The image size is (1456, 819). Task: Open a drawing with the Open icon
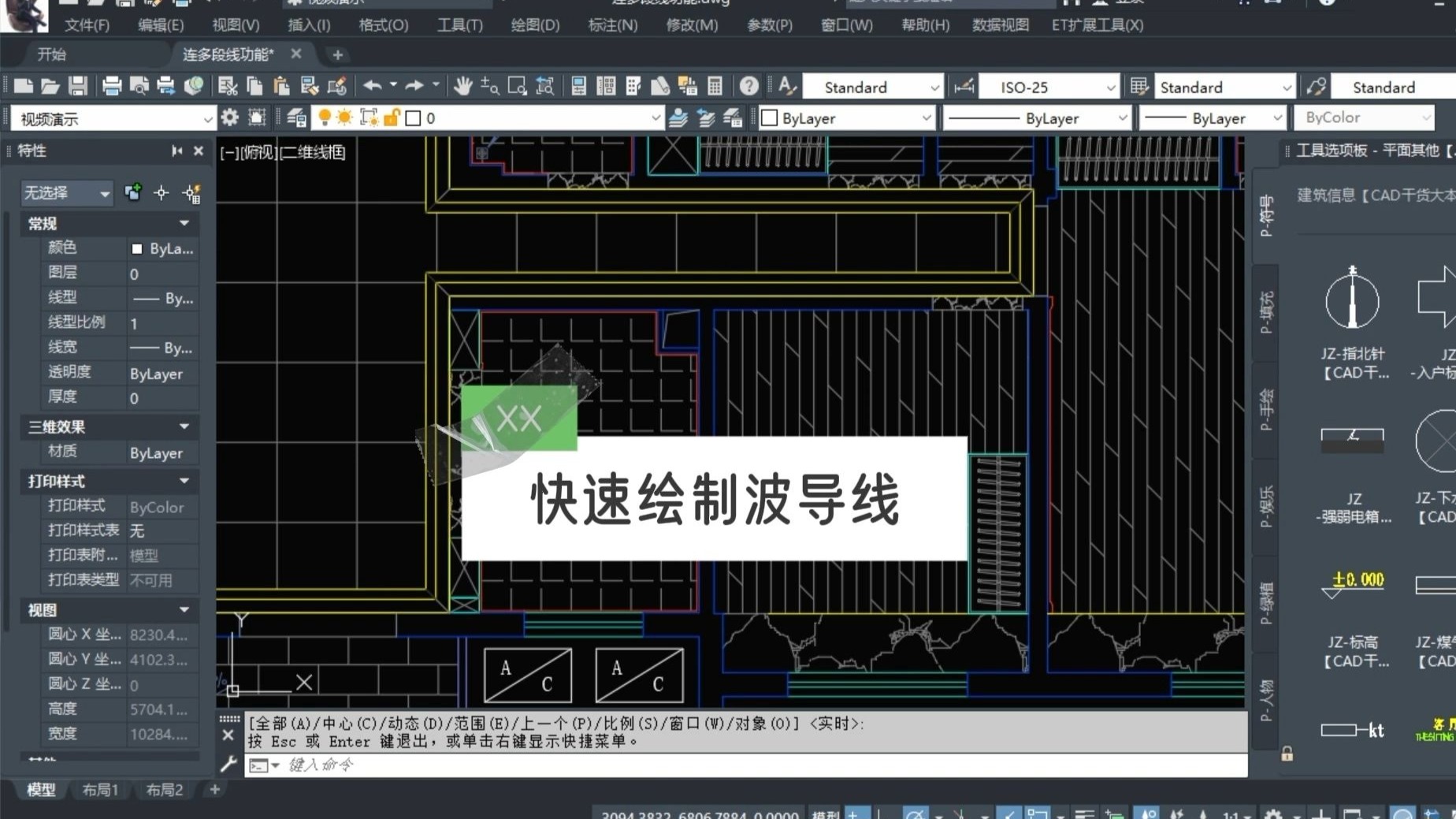50,85
